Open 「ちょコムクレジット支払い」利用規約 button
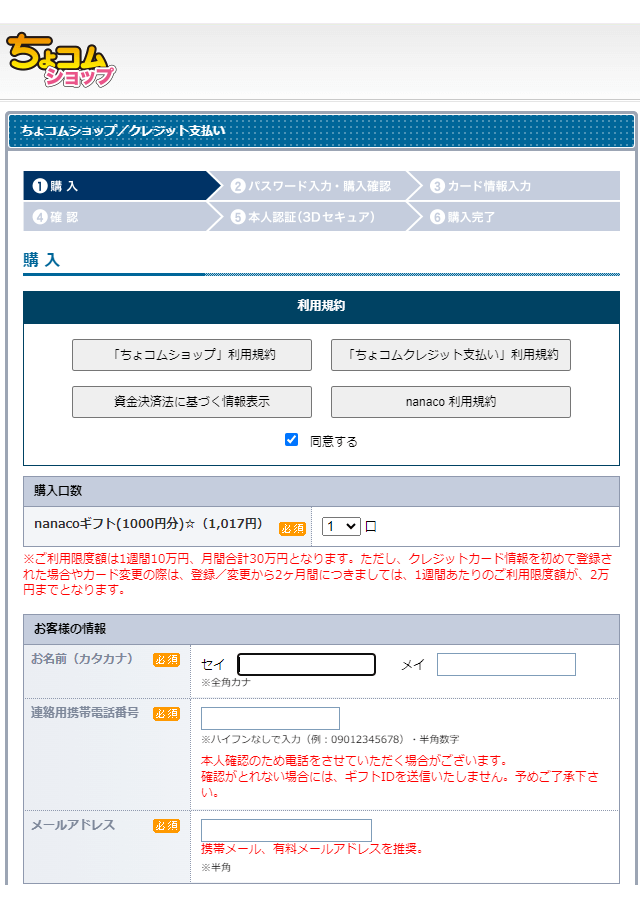The image size is (640, 910). [x=451, y=355]
